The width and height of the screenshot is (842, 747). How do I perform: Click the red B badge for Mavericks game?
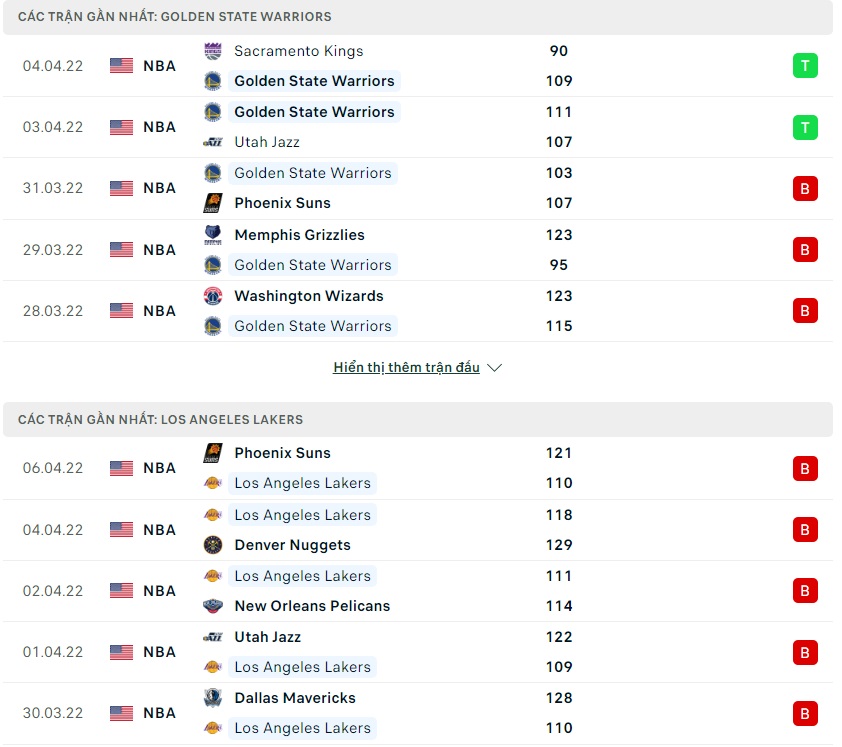pos(805,713)
